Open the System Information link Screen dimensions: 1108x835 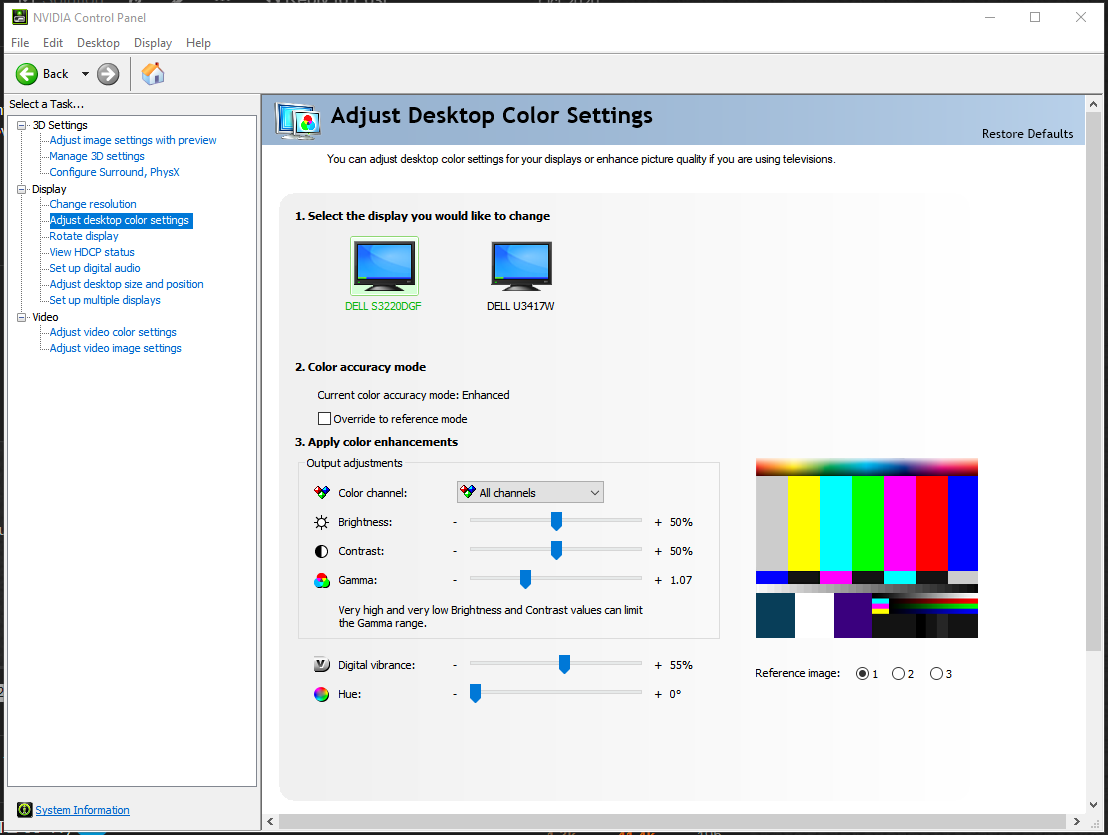point(83,810)
